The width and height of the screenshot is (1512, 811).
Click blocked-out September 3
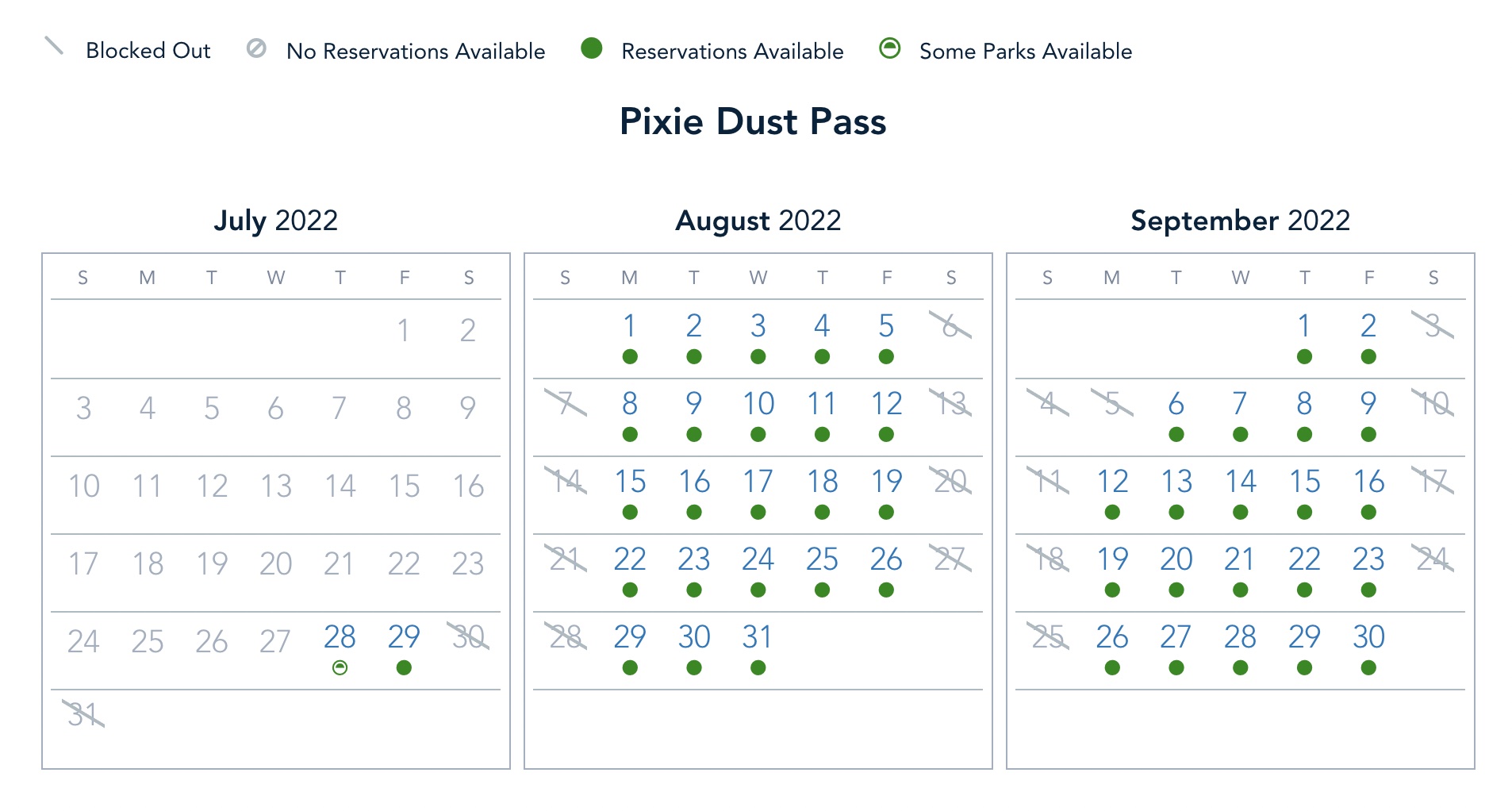pyautogui.click(x=1433, y=326)
